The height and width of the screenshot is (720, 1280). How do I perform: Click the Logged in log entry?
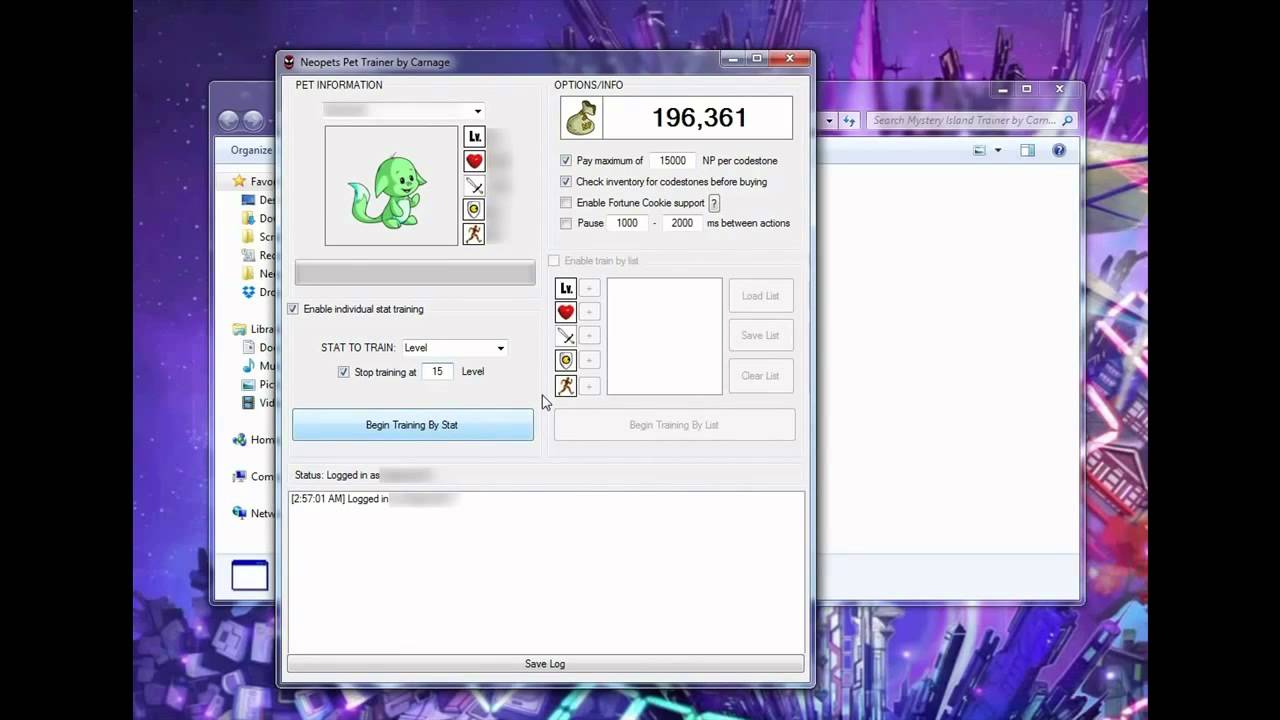click(373, 499)
